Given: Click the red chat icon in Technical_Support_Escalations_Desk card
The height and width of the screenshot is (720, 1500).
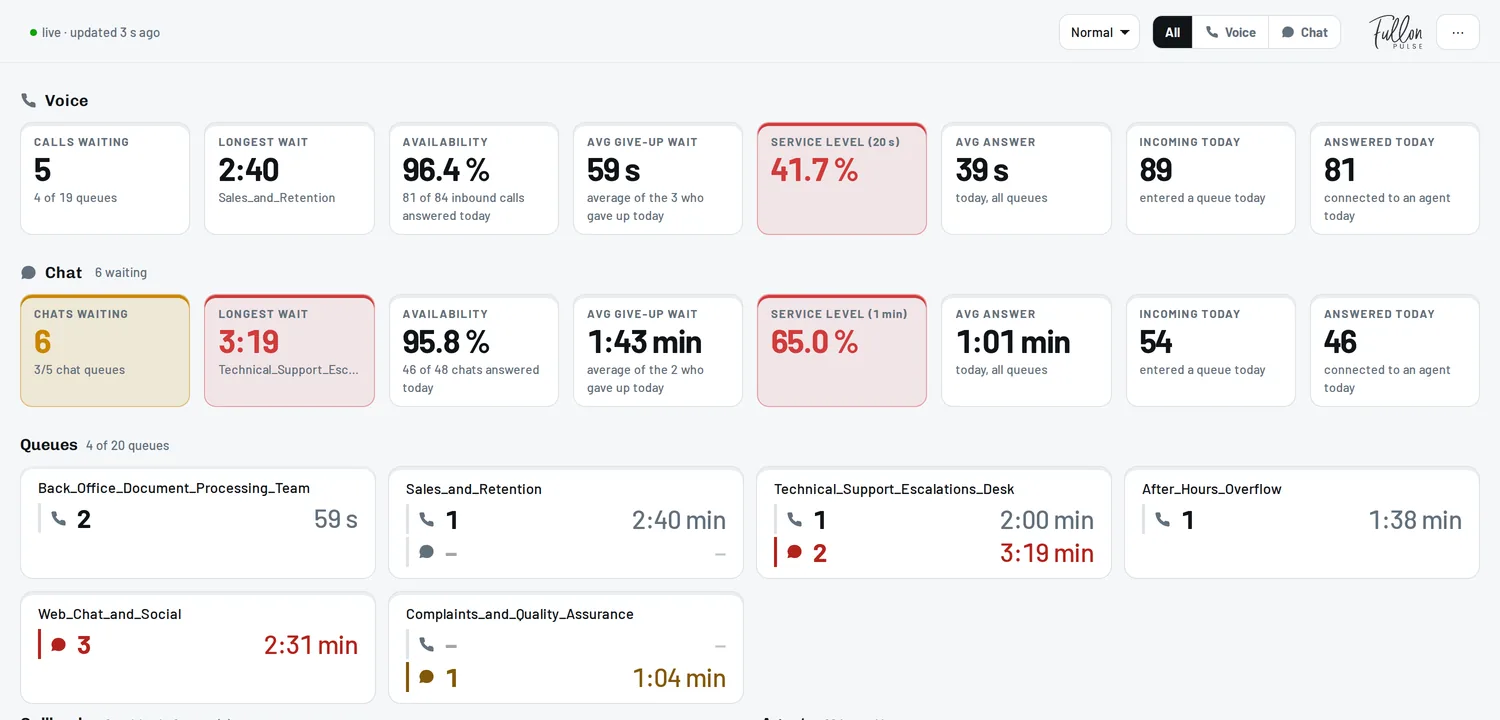Looking at the screenshot, I should [795, 552].
